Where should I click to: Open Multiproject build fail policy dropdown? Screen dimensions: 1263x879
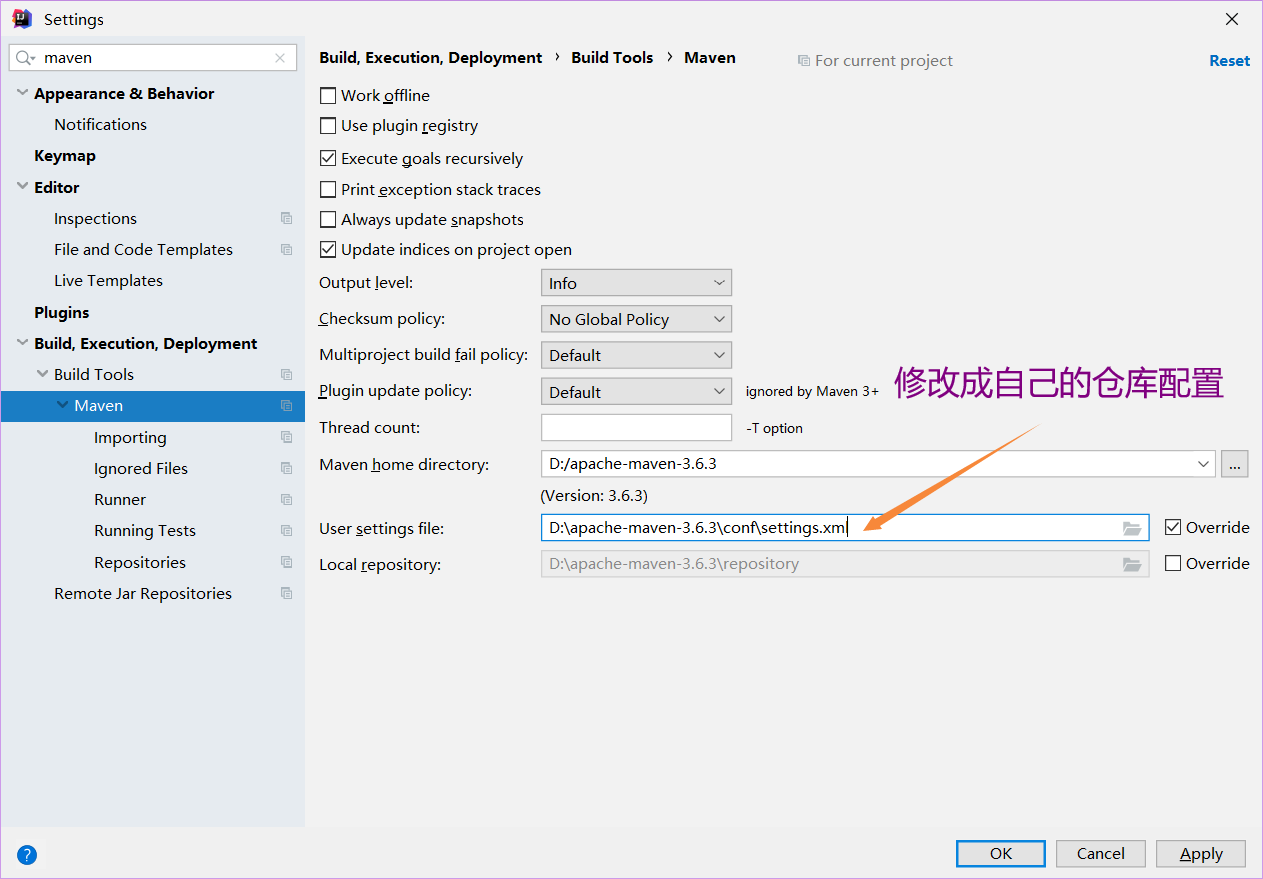click(x=636, y=355)
